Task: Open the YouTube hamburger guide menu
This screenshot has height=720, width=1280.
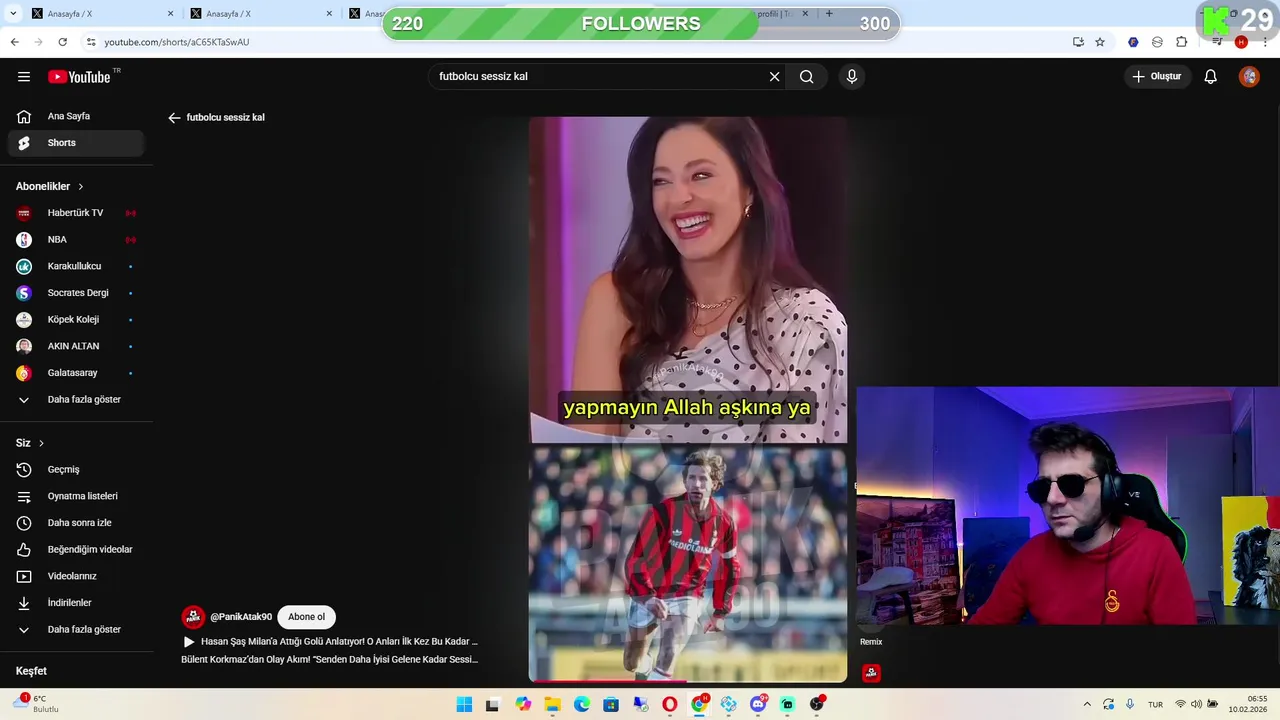Action: click(24, 77)
